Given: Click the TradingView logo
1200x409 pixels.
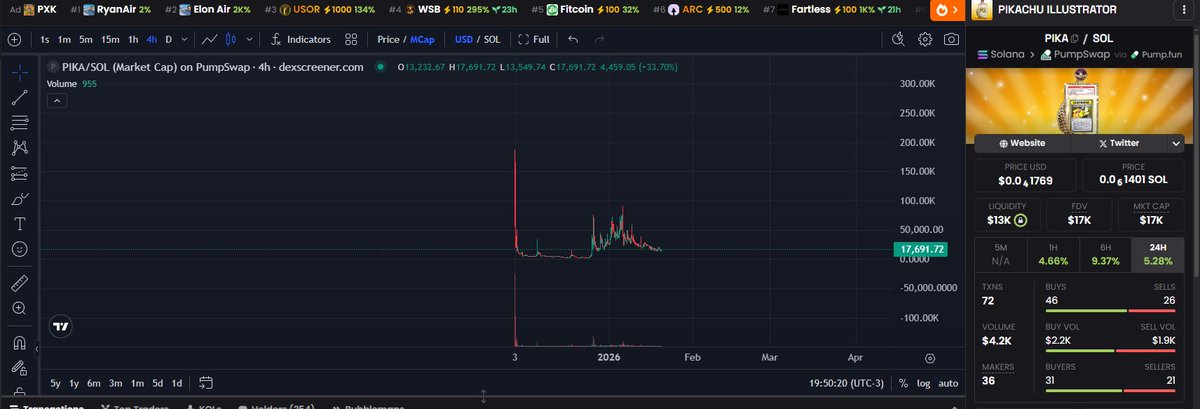Looking at the screenshot, I should 61,326.
